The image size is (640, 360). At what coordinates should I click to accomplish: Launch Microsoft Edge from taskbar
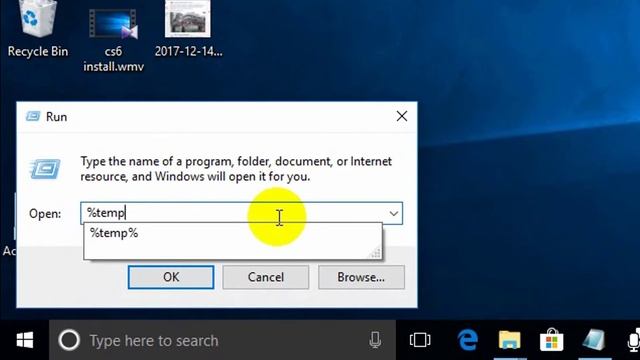467,340
